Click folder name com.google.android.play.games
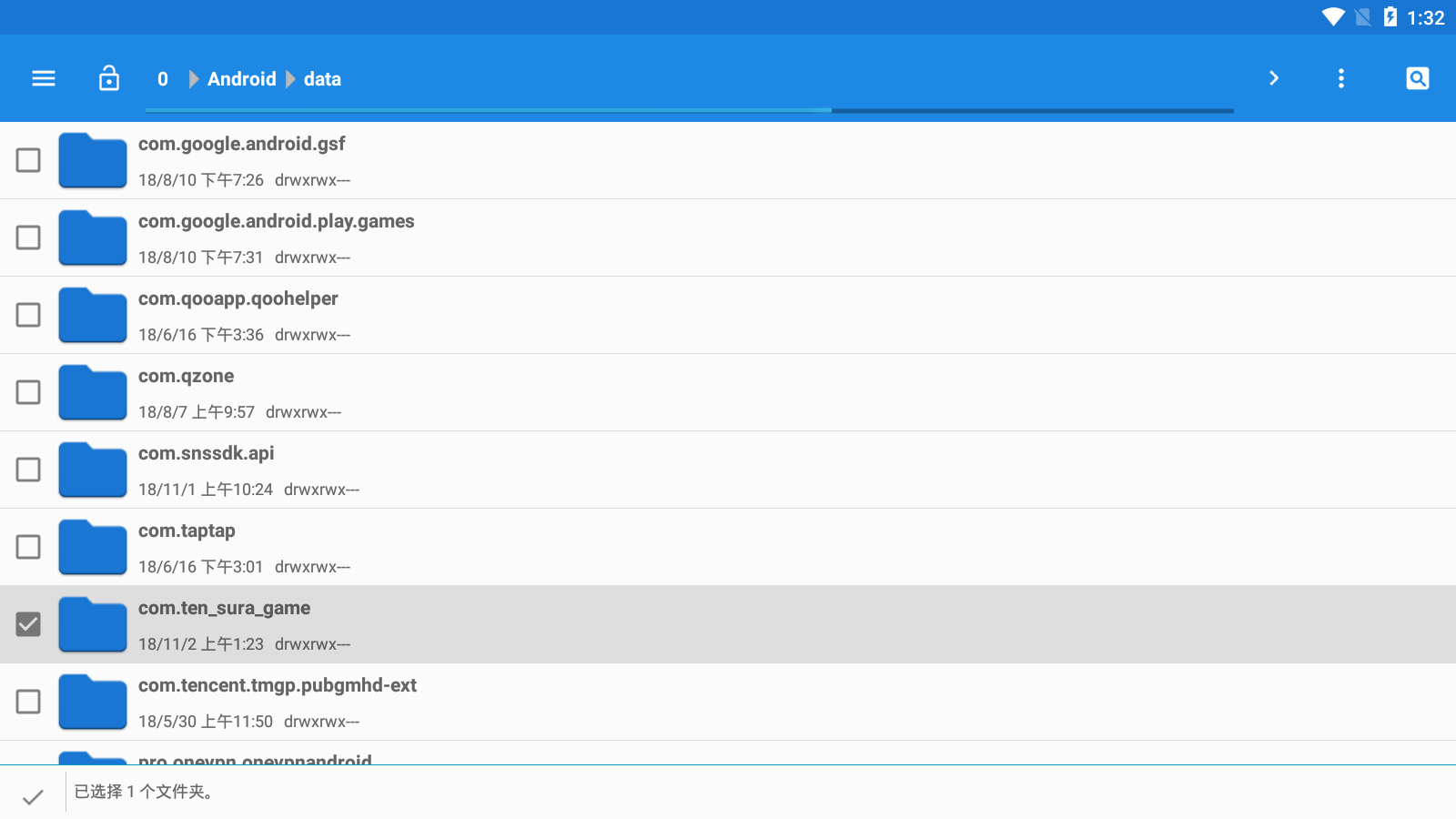Image resolution: width=1456 pixels, height=819 pixels. tap(277, 221)
